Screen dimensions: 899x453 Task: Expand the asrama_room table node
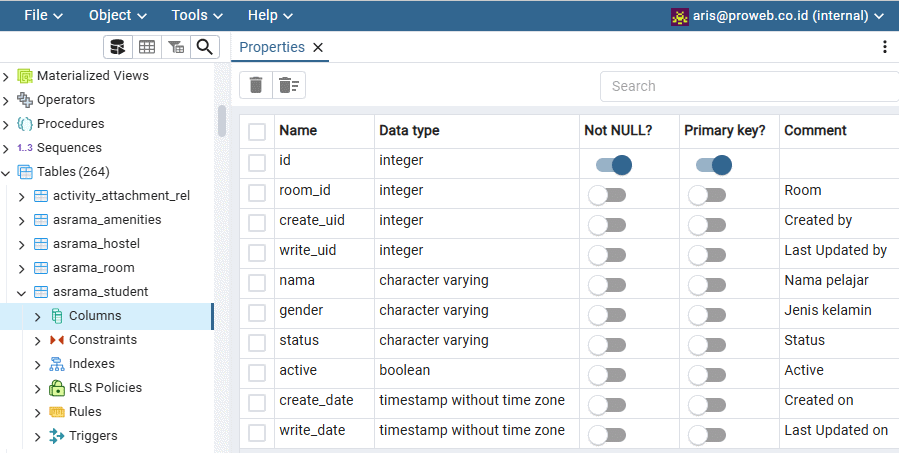pyautogui.click(x=22, y=268)
